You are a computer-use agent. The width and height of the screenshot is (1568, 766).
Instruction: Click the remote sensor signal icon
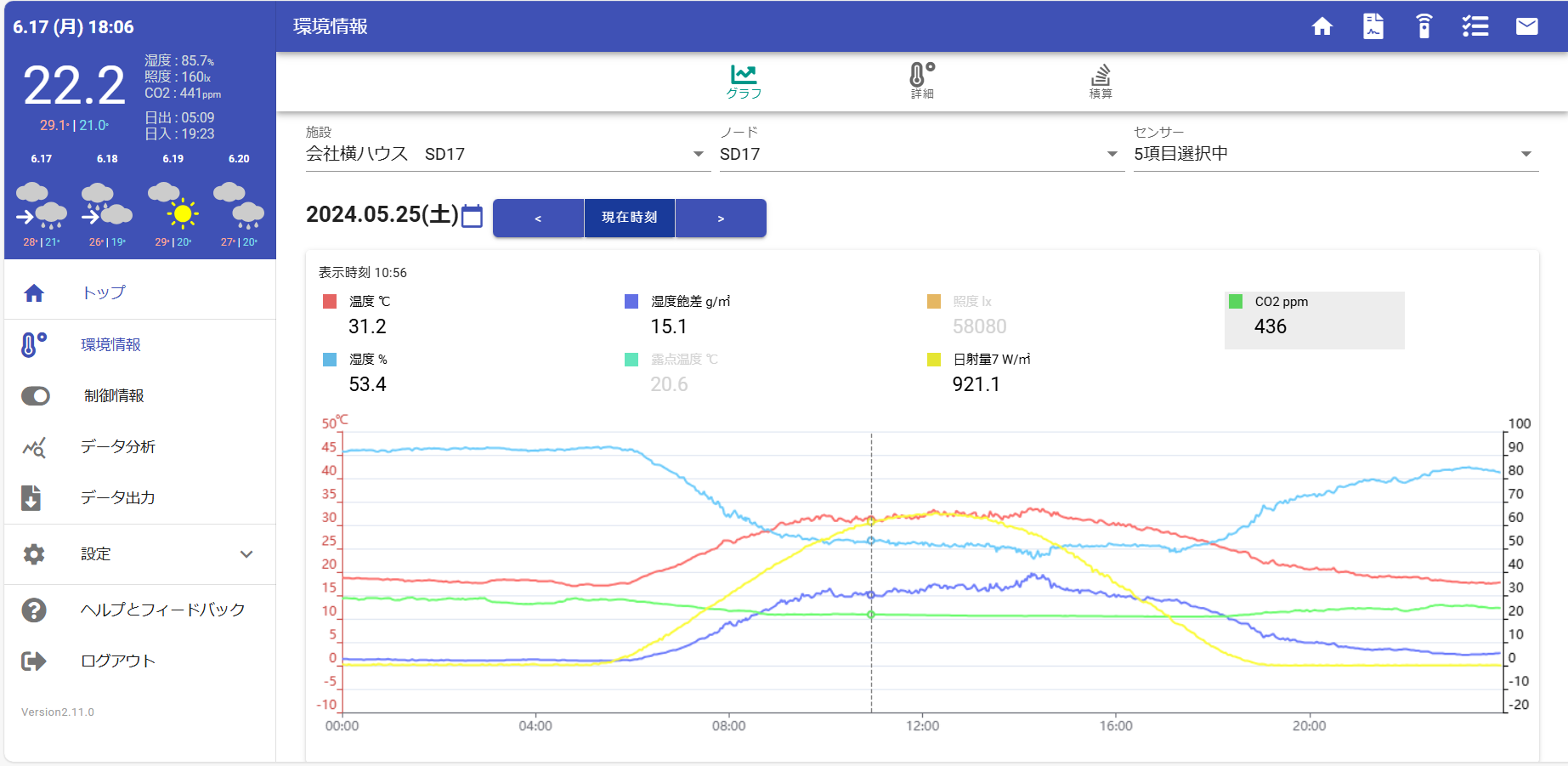pyautogui.click(x=1424, y=26)
